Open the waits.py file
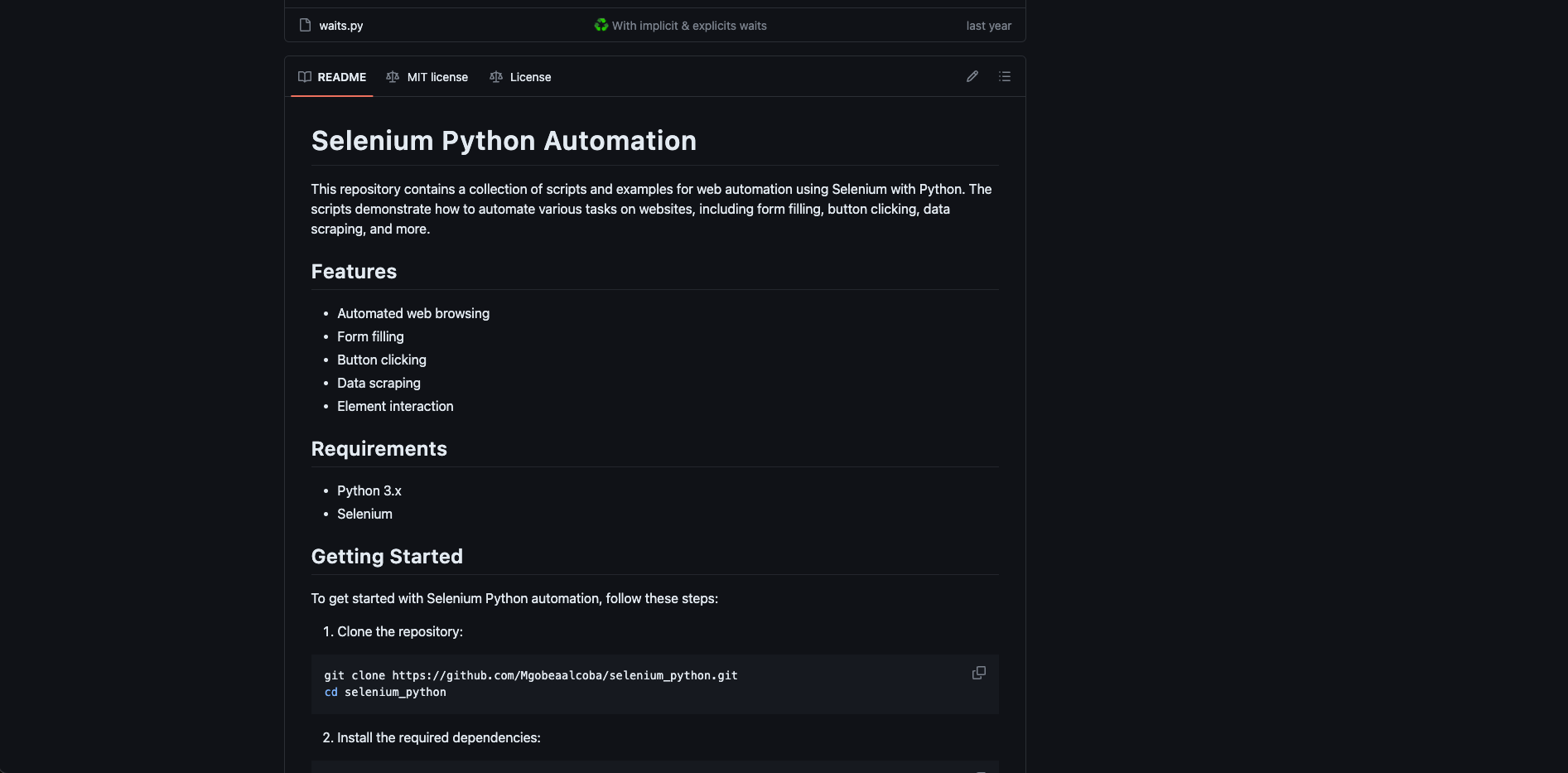This screenshot has height=773, width=1568. [341, 26]
